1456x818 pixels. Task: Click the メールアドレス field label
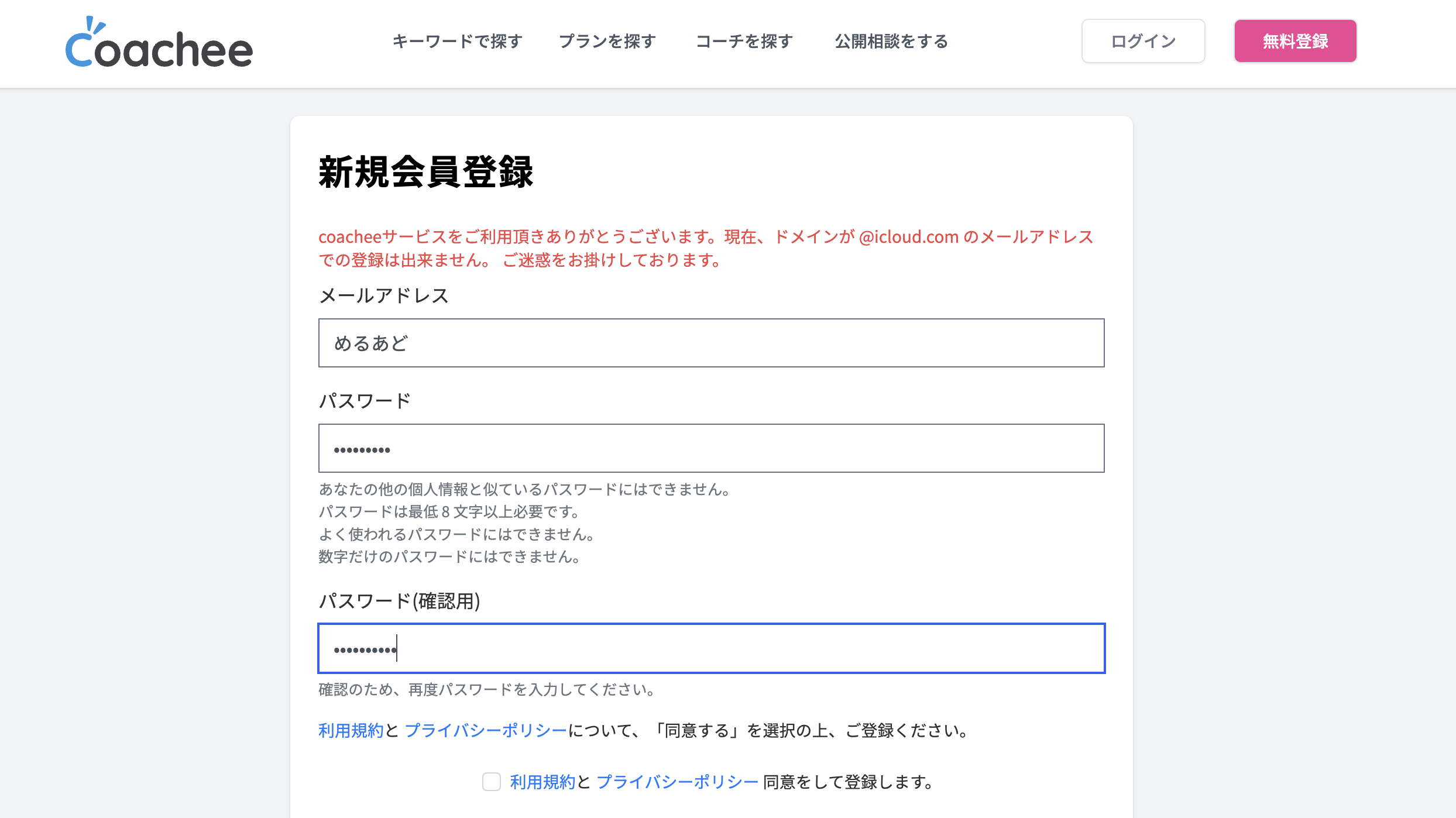[384, 296]
